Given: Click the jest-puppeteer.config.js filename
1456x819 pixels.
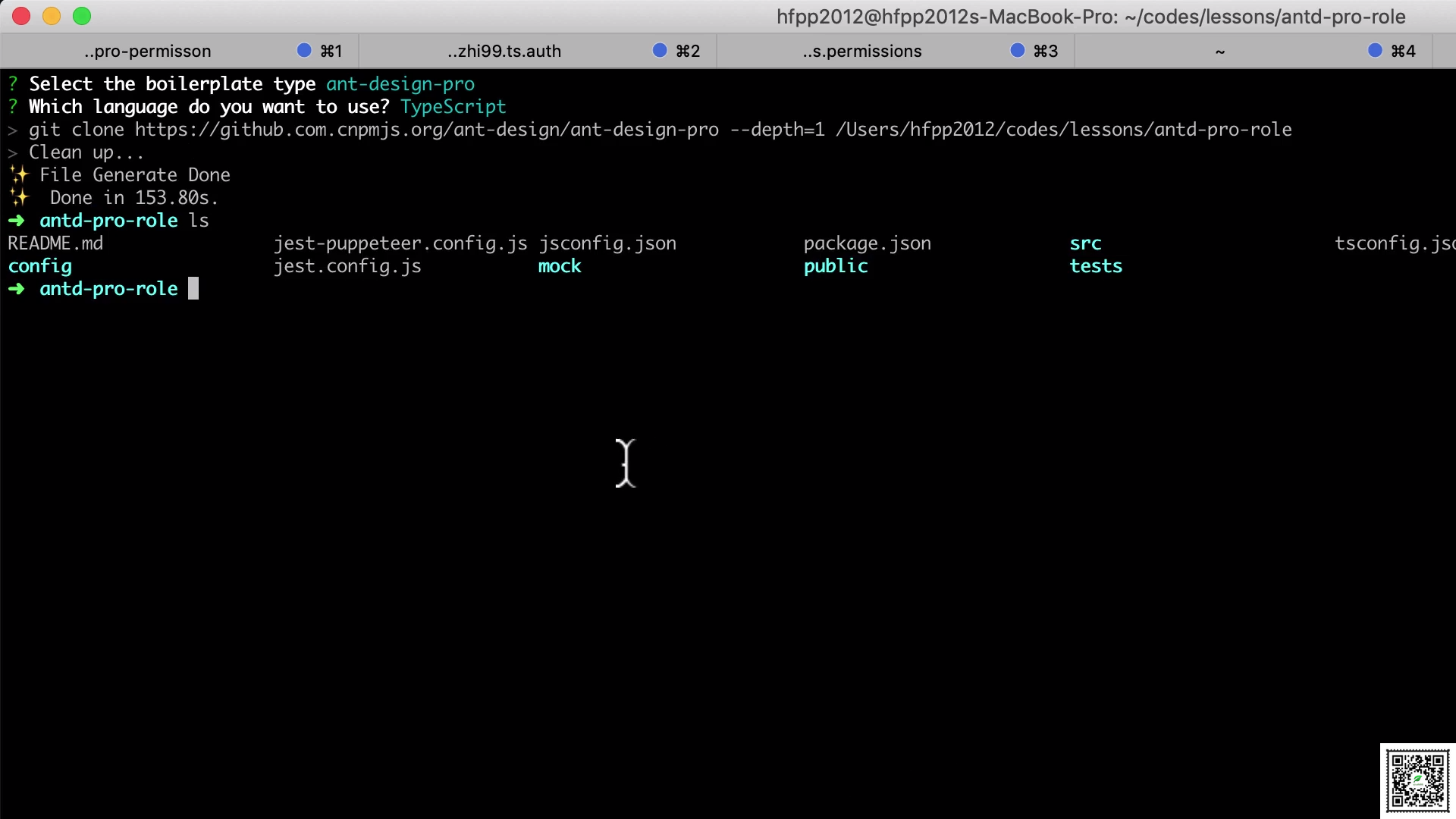Looking at the screenshot, I should click(400, 243).
